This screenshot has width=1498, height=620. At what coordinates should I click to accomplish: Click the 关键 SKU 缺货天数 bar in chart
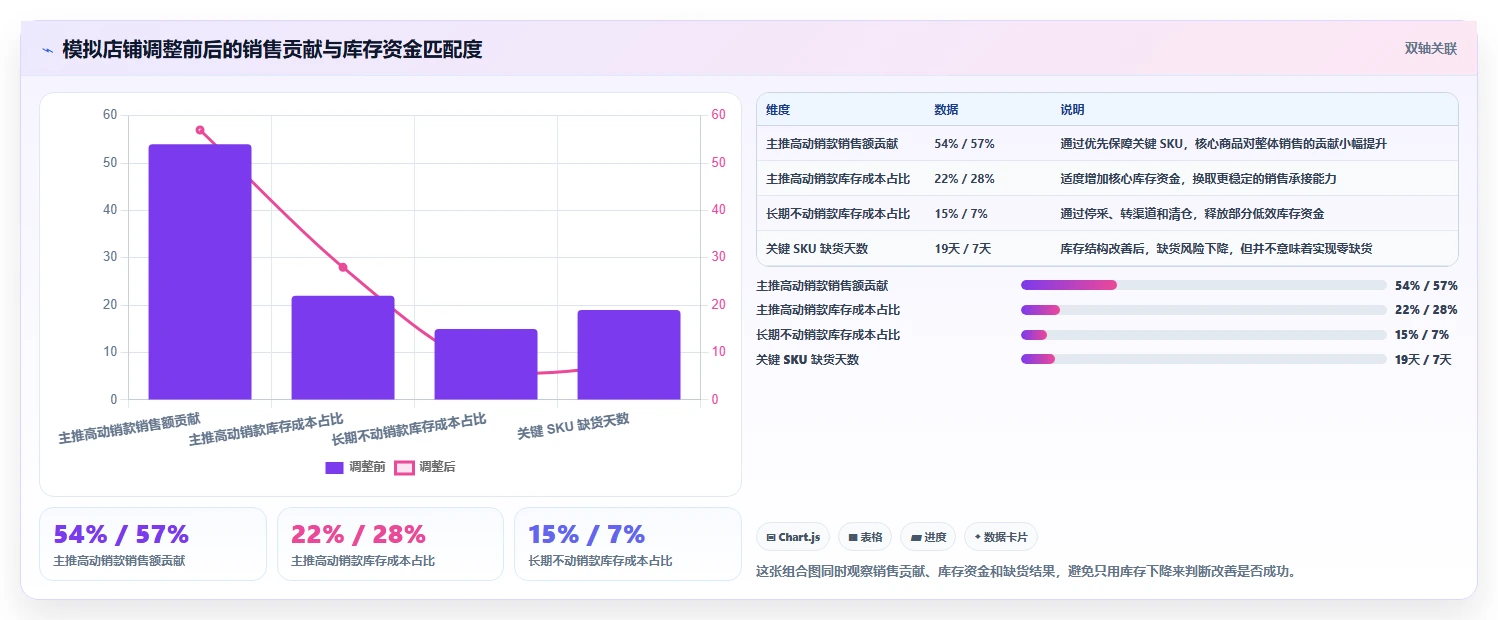(x=629, y=355)
